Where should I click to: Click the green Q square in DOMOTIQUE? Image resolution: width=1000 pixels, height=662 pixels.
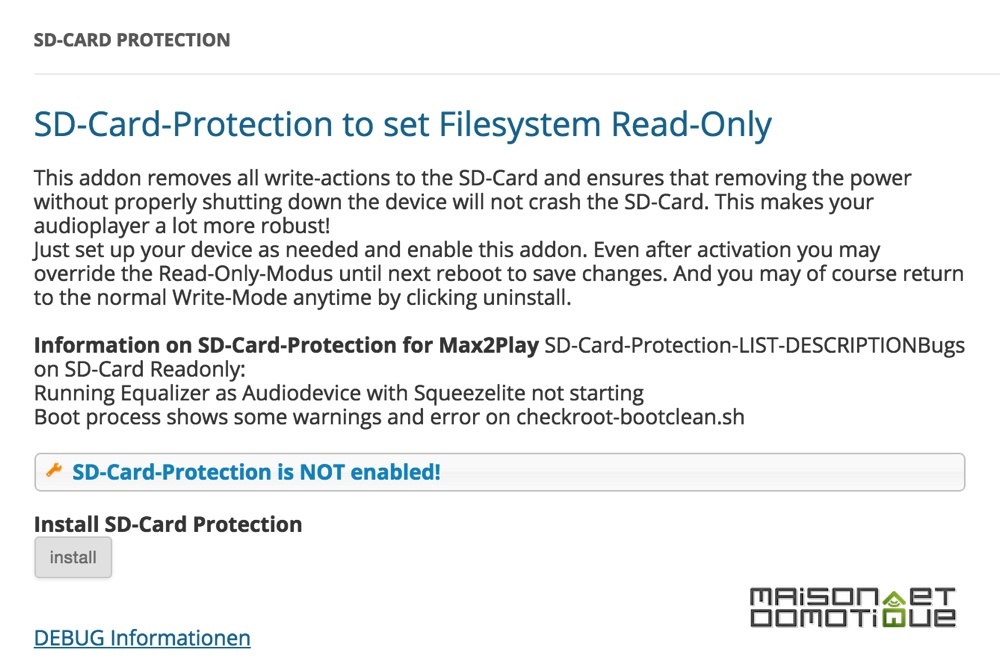(x=893, y=618)
